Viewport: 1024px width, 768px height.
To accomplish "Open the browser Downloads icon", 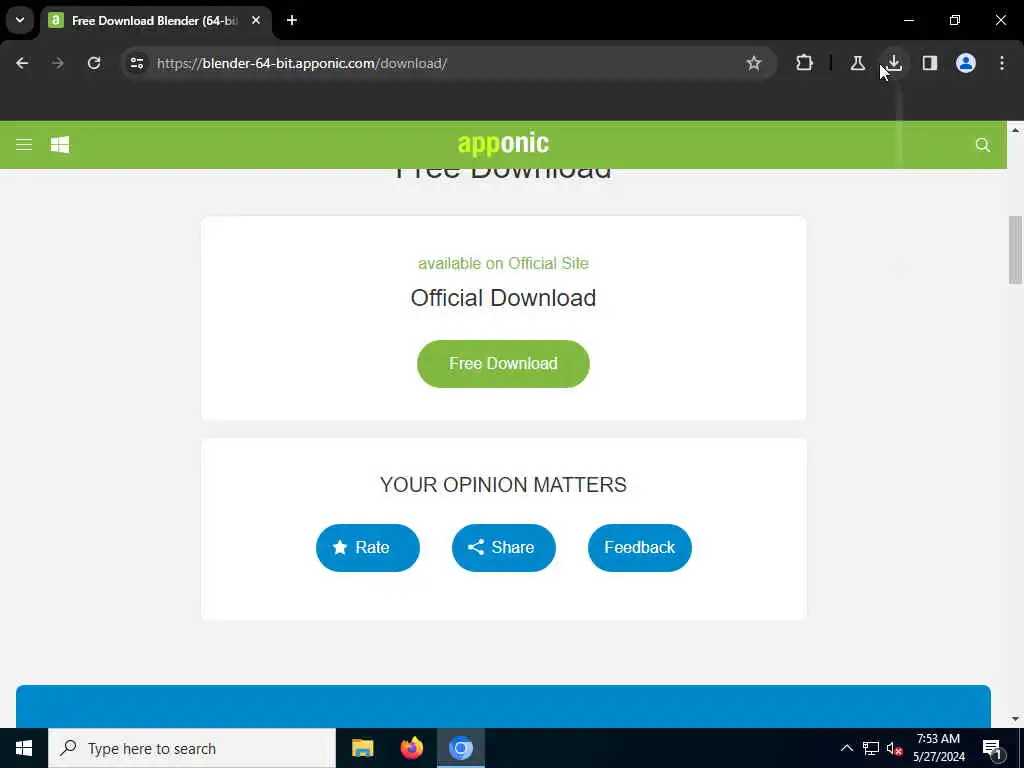I will 894,63.
